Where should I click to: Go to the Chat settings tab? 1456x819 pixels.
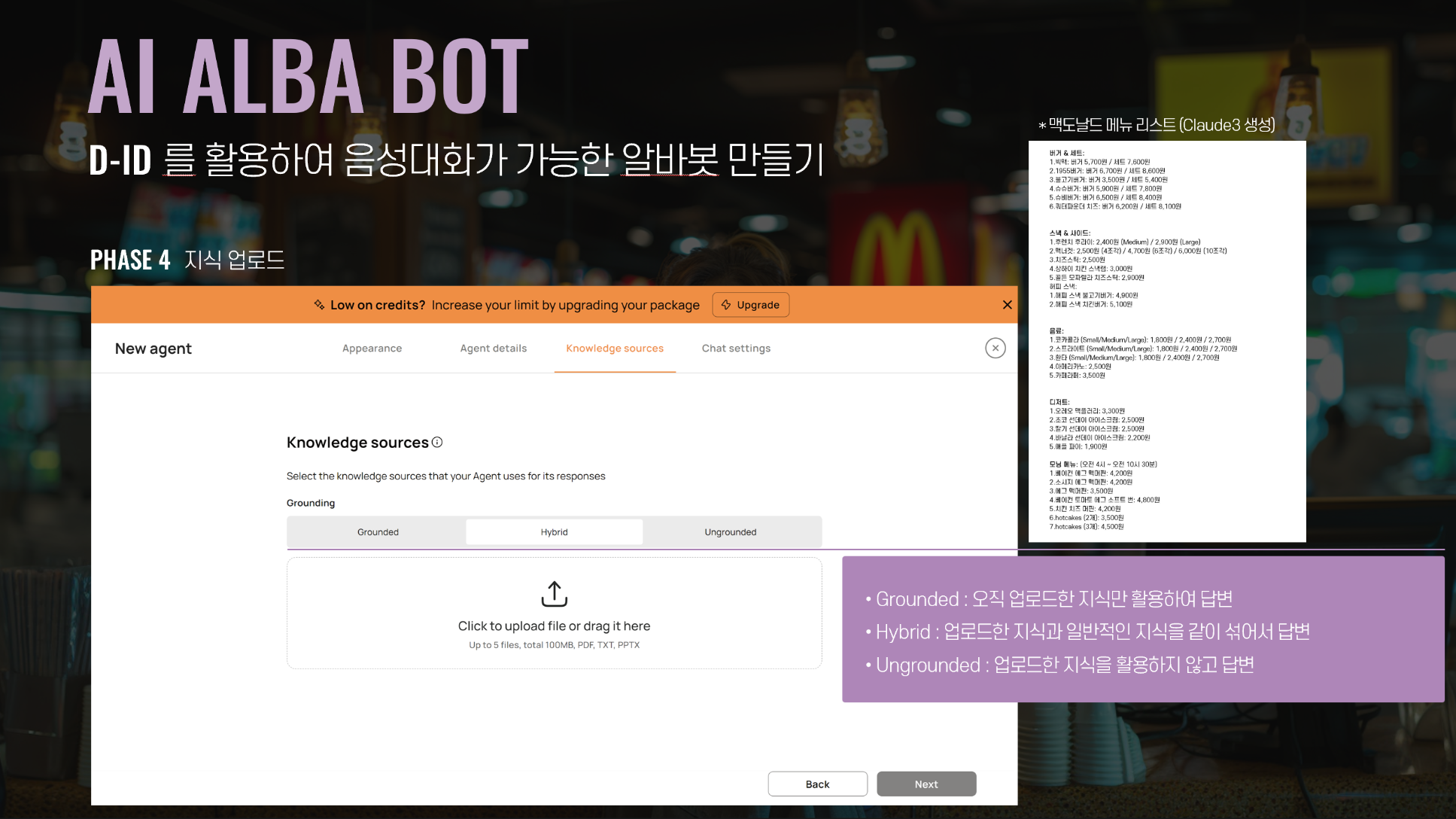[736, 349]
